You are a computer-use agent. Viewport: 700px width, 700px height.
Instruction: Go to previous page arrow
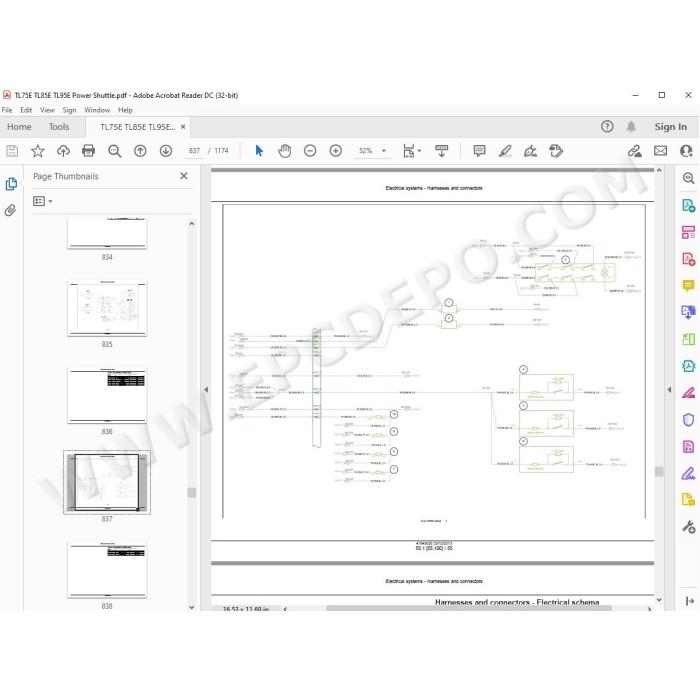[140, 151]
